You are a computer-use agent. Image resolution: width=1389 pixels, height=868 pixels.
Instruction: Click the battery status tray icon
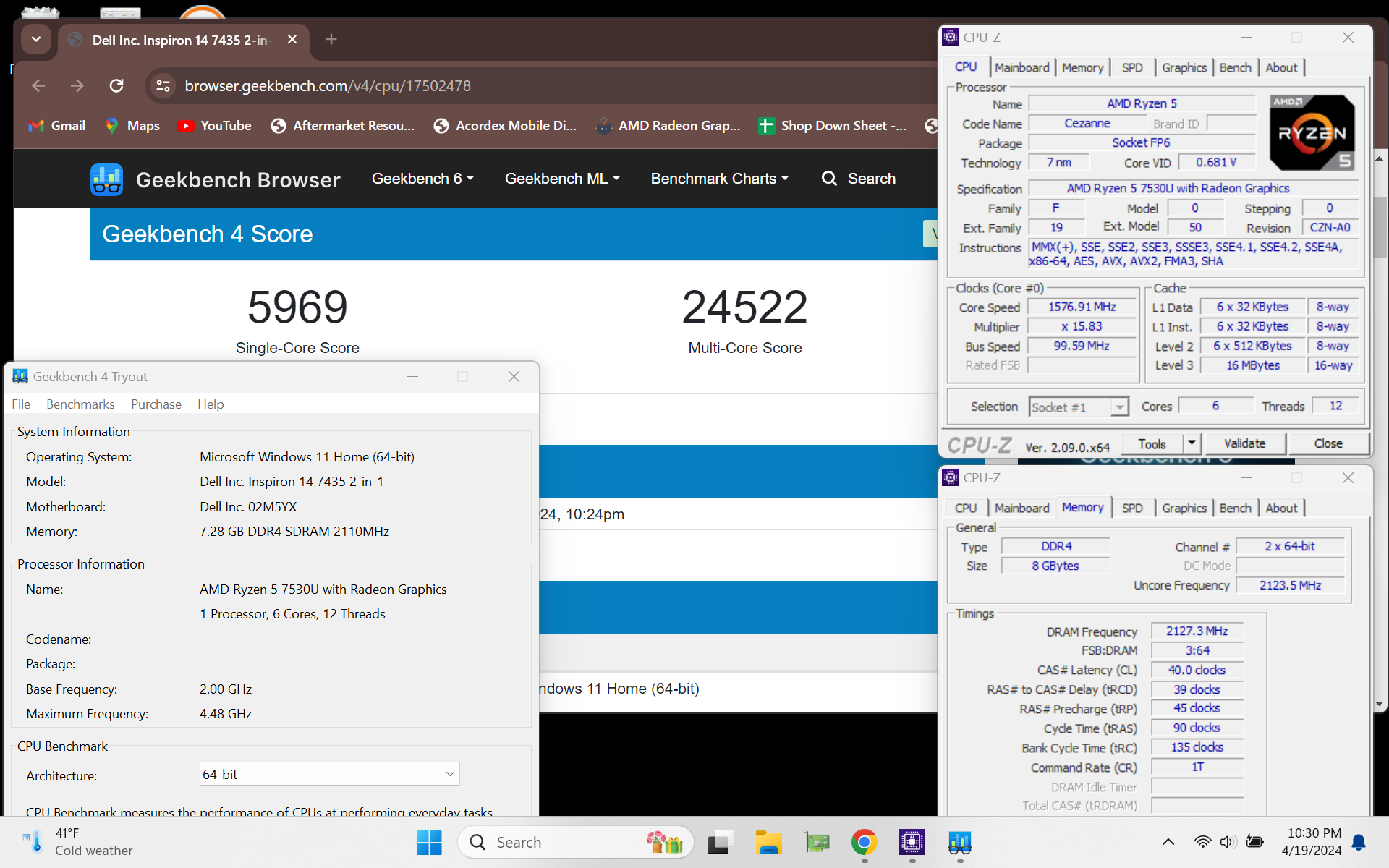tap(1255, 842)
